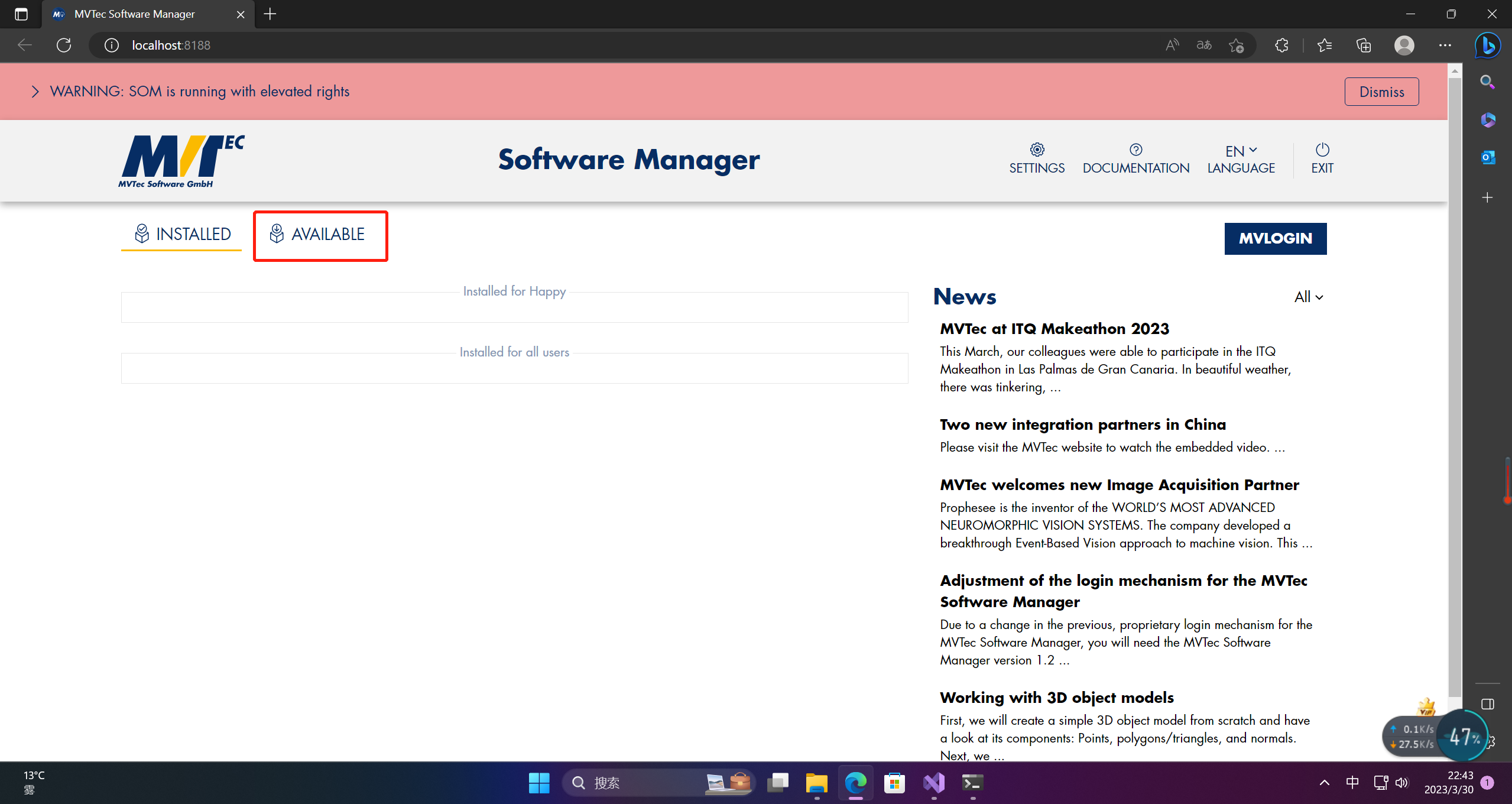Click the Exit power icon
Image resolution: width=1512 pixels, height=804 pixels.
coord(1322,150)
